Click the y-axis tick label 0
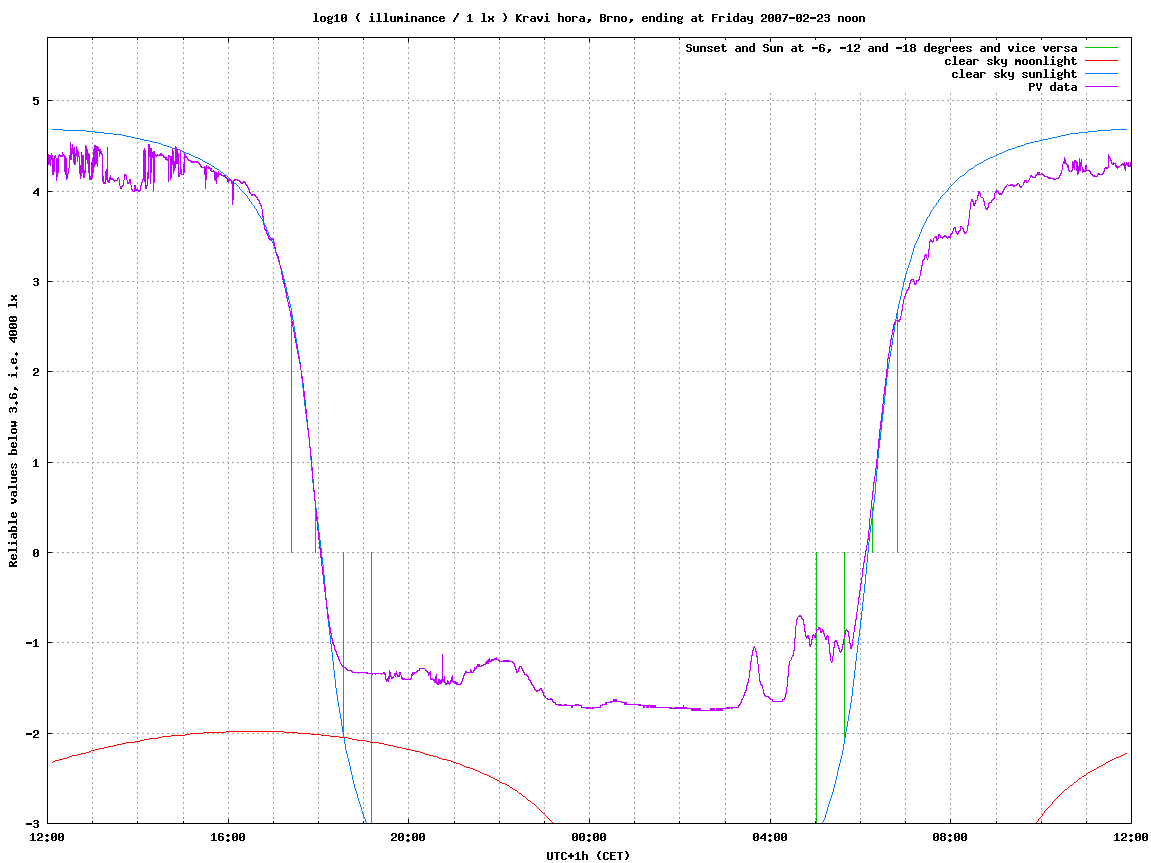The width and height of the screenshot is (1151, 863). 36,553
